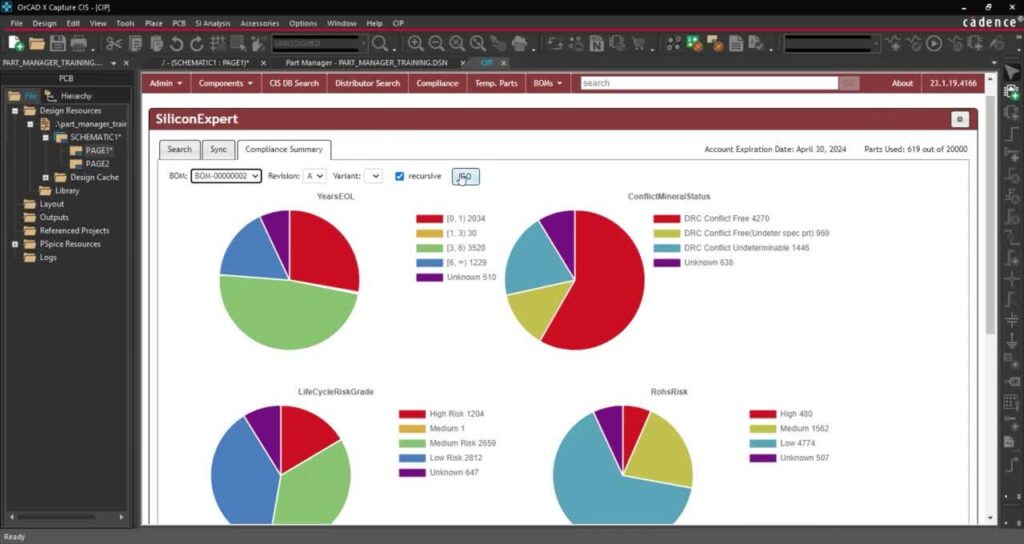The image size is (1024, 544).
Task: Click the play simulation icon
Action: [x=935, y=44]
